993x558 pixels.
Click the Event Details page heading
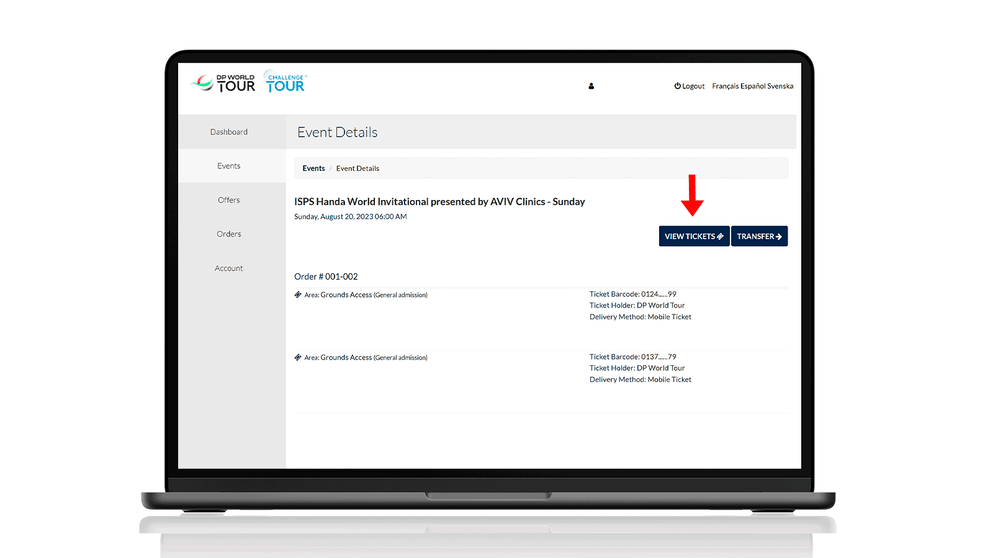point(338,132)
